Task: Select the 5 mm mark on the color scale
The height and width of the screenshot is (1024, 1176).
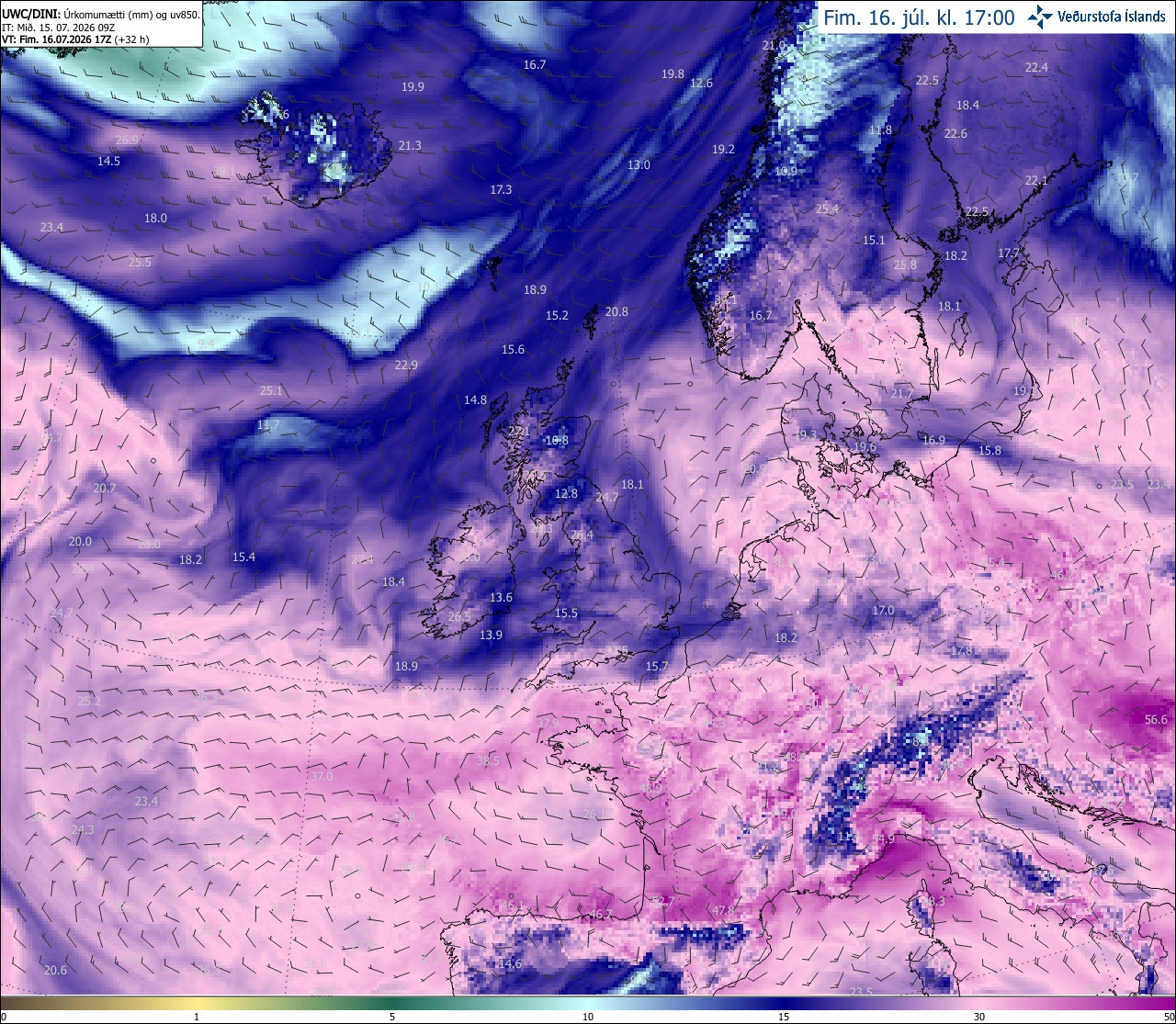Action: tap(392, 1017)
